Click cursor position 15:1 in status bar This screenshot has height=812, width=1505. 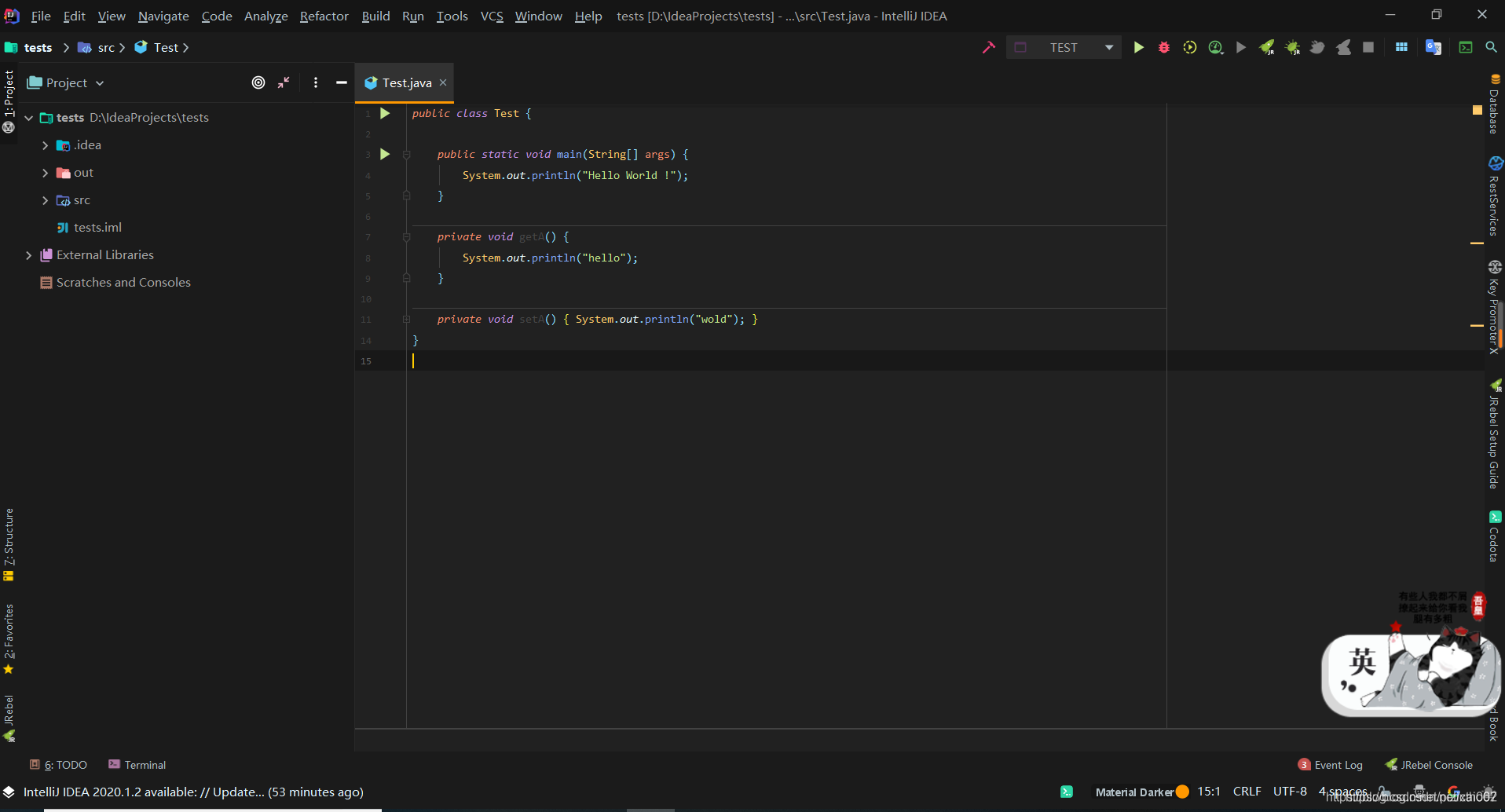pos(1209,792)
